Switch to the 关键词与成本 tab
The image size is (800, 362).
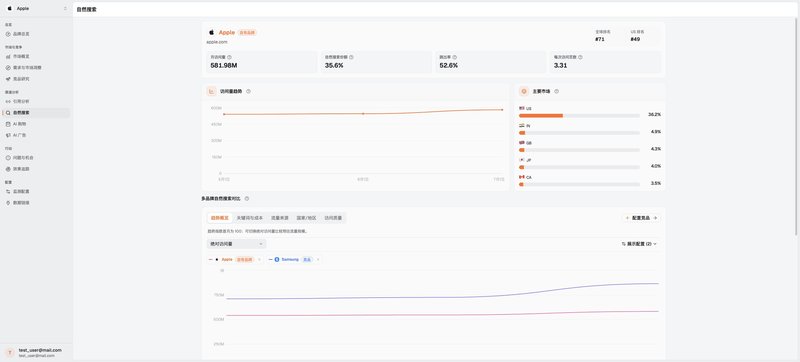pyautogui.click(x=249, y=218)
